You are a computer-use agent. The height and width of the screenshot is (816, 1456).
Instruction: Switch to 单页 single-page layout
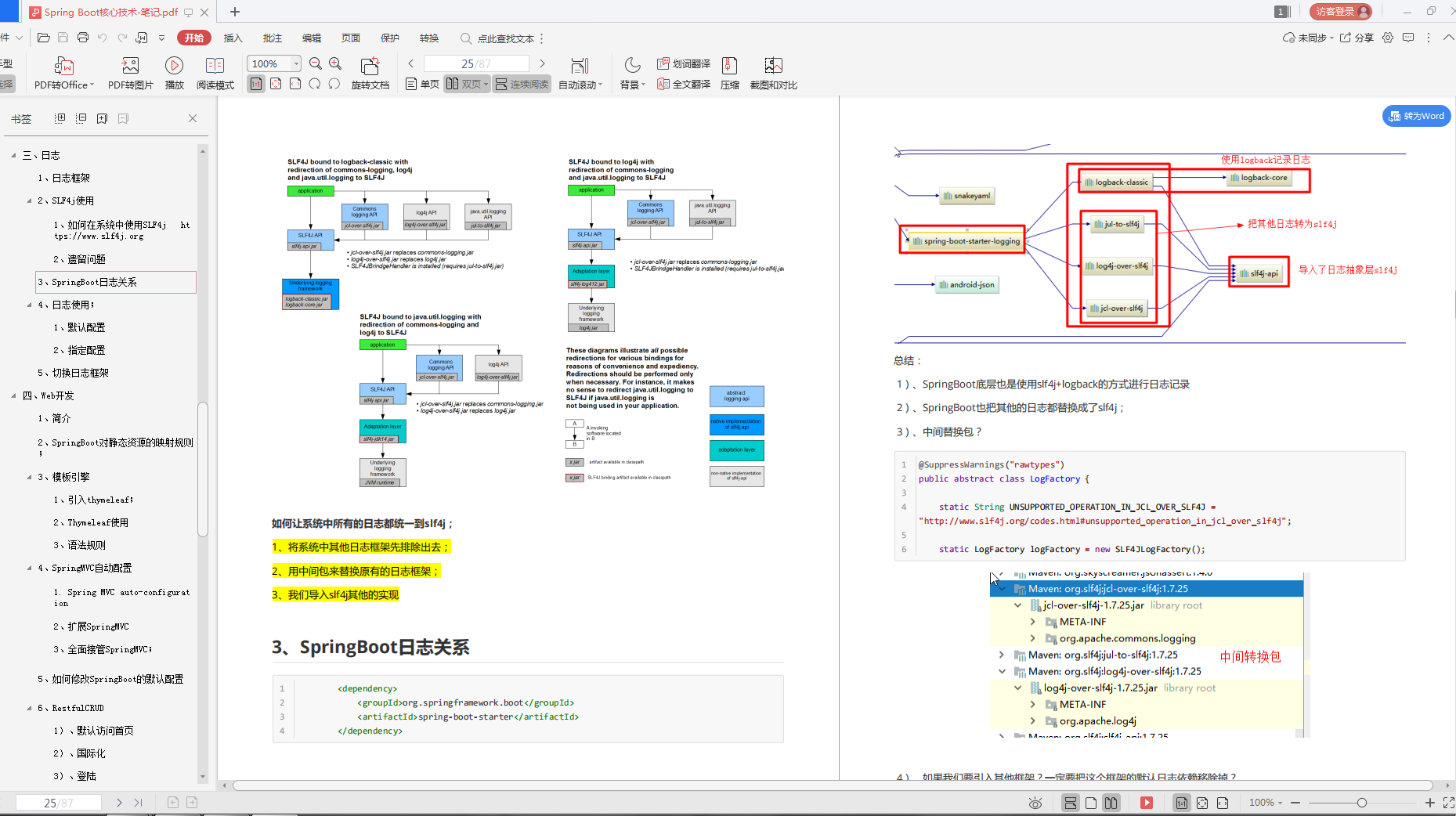(x=422, y=84)
